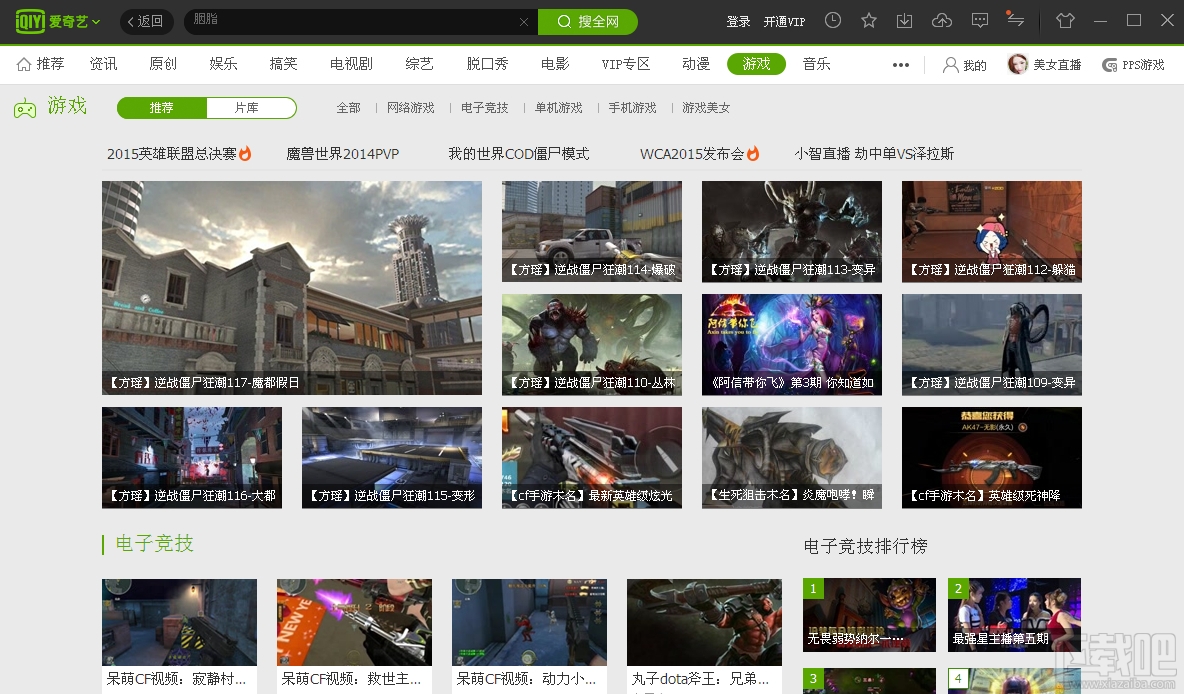The width and height of the screenshot is (1184, 694).
Task: Switch to the 游戏 channel tab
Action: pos(756,63)
